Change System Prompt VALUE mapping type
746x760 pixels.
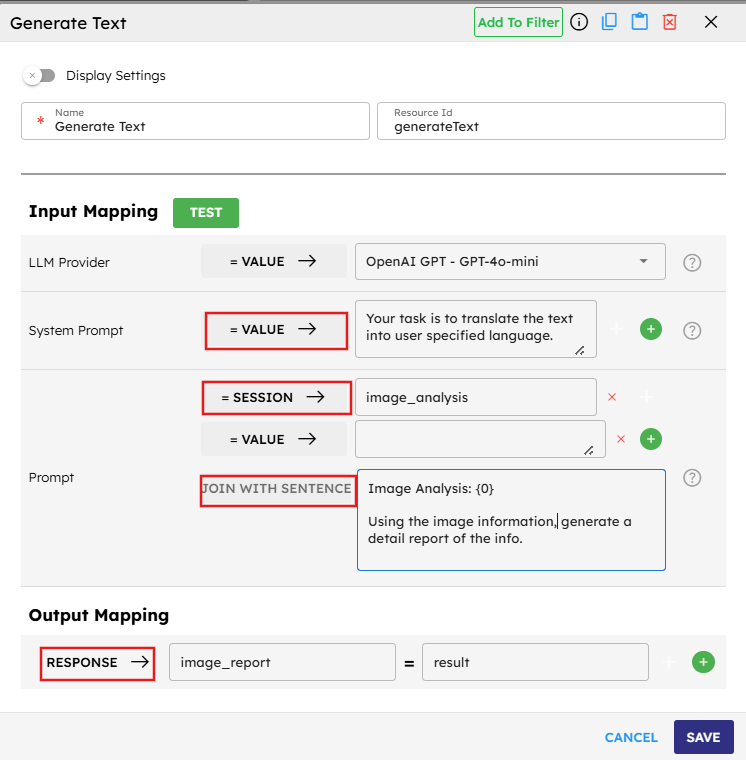coord(274,329)
